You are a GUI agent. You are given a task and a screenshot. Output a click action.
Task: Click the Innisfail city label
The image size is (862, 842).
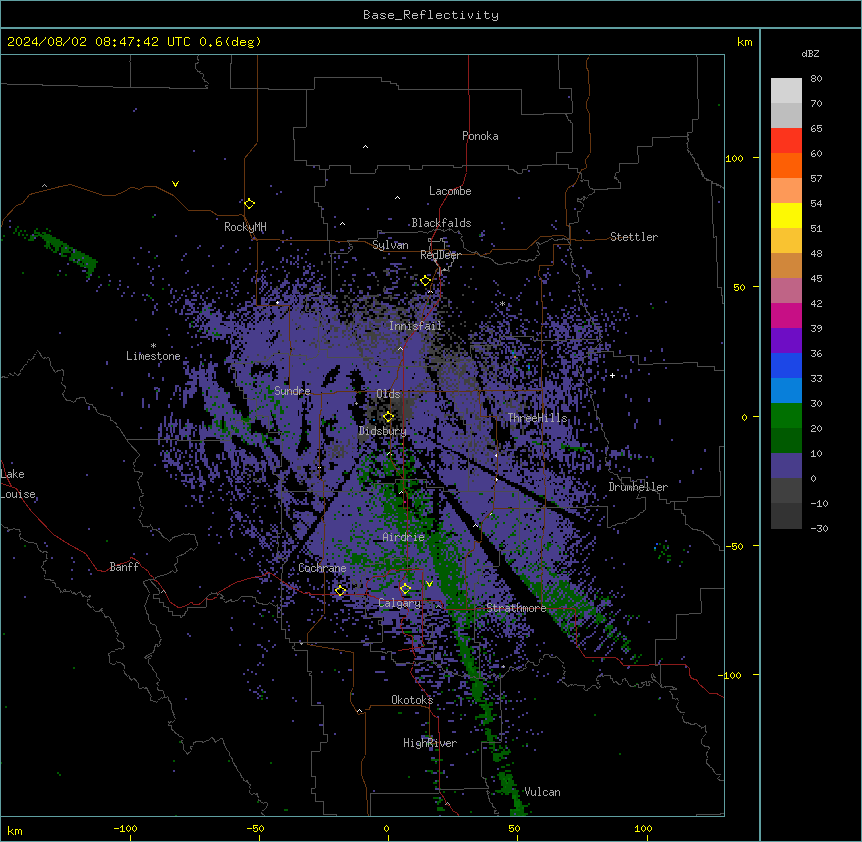point(415,326)
